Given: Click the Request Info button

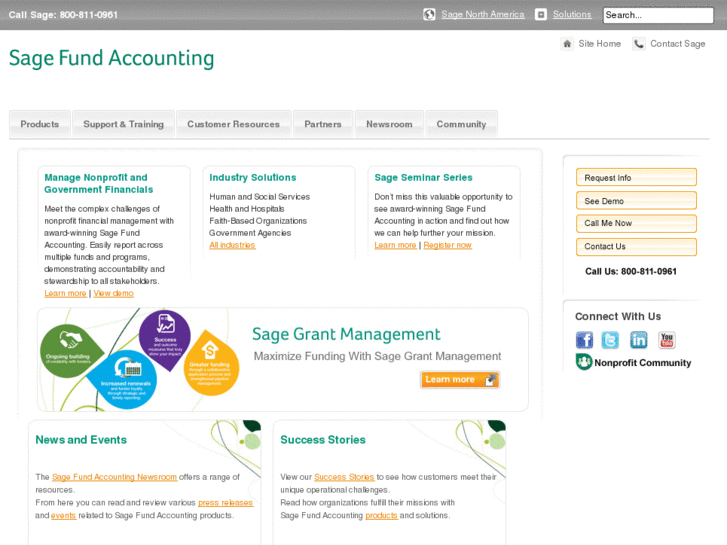Looking at the screenshot, I should [636, 178].
